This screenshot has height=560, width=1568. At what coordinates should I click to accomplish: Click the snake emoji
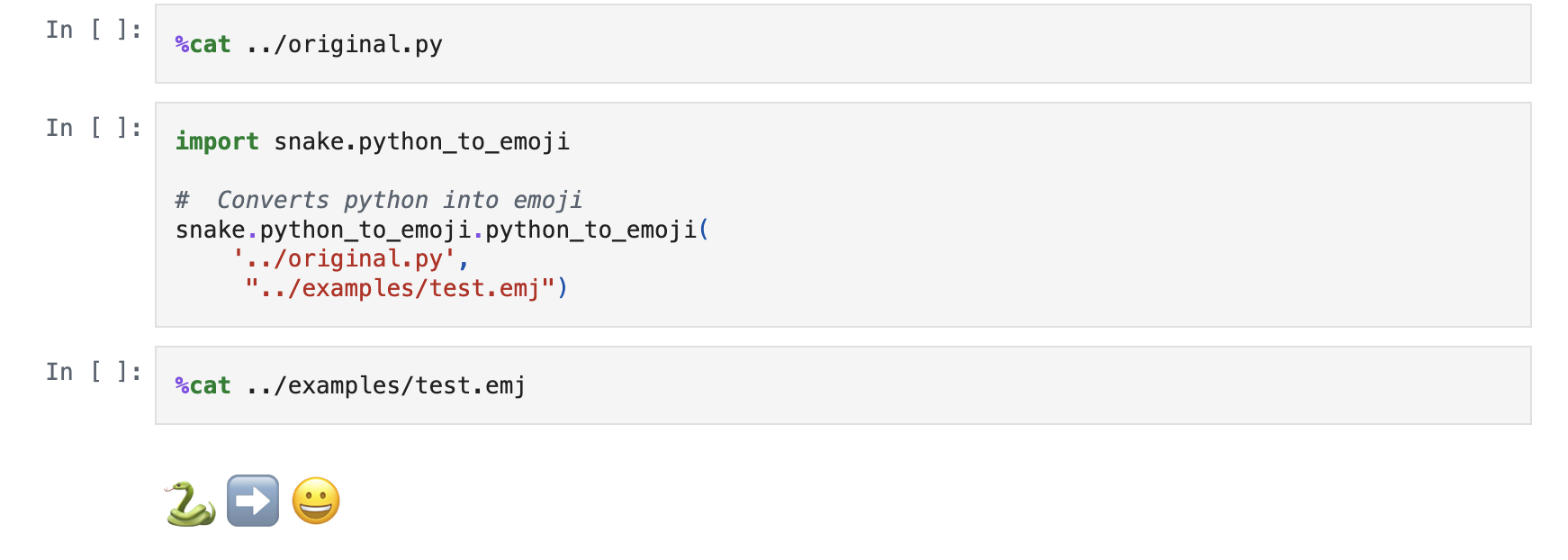click(x=190, y=502)
